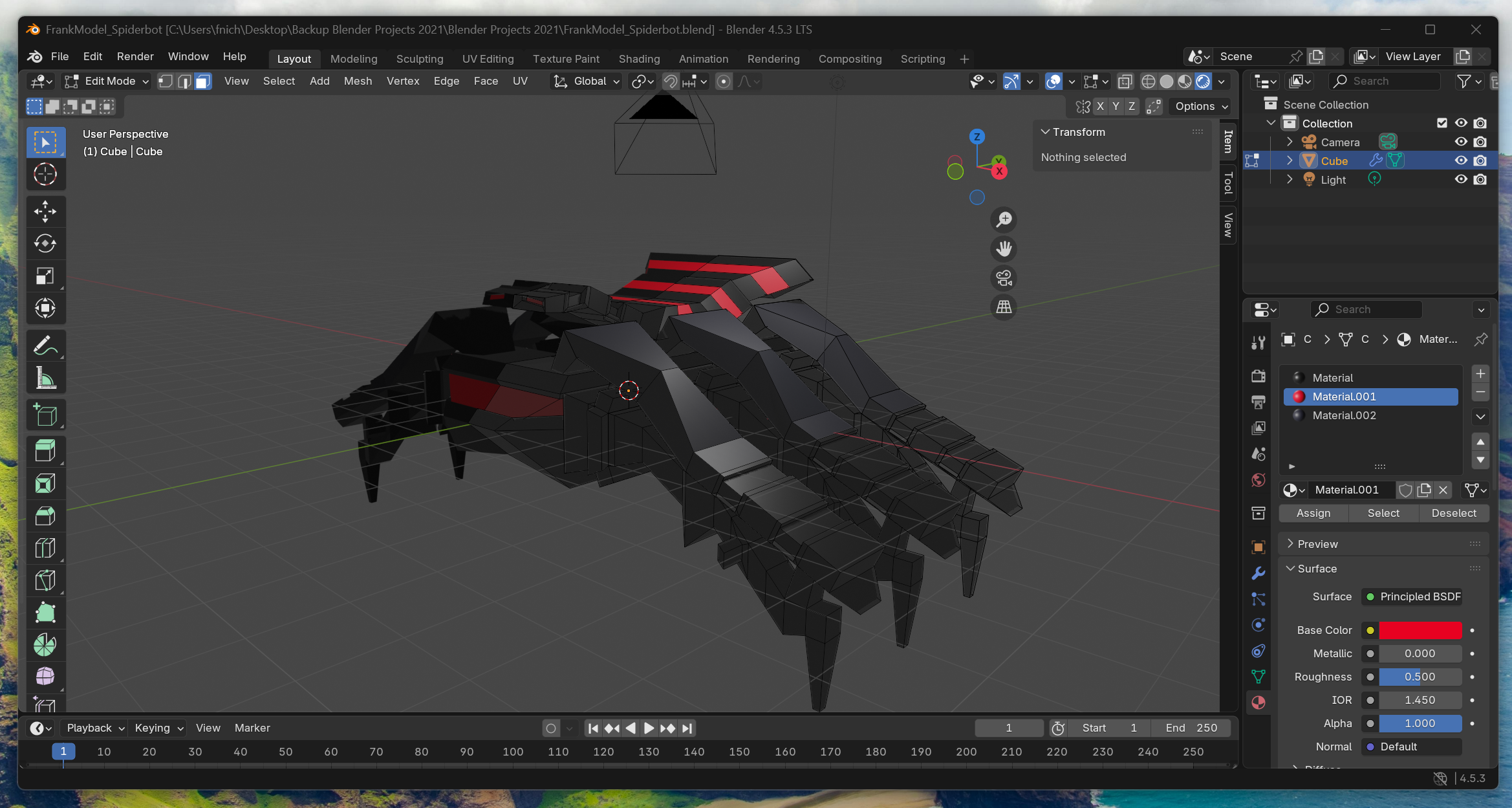Open the Modifiers wrench properties tab

pyautogui.click(x=1258, y=573)
